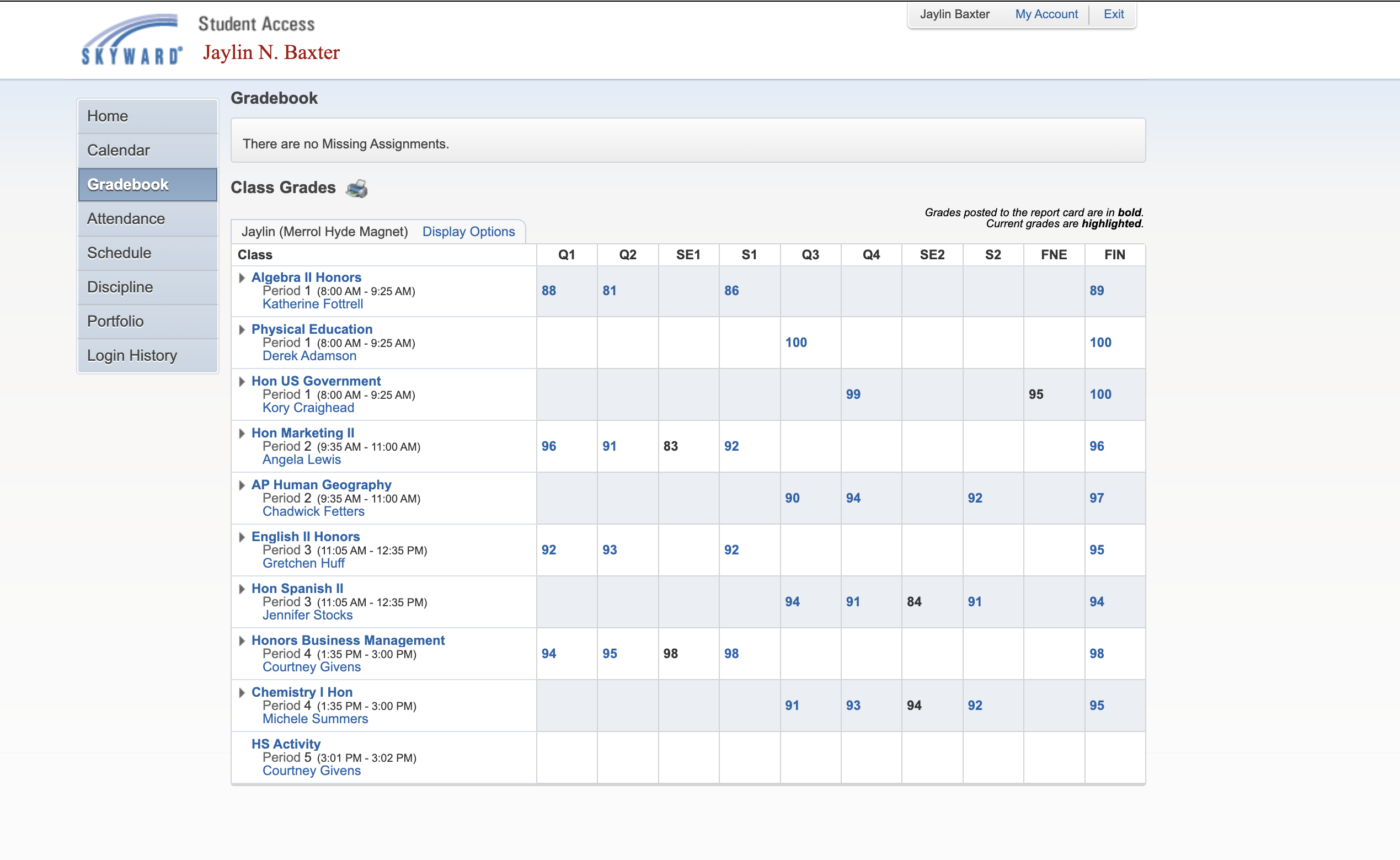1400x860 pixels.
Task: Open teacher Derek Adamson's link
Action: 309,355
